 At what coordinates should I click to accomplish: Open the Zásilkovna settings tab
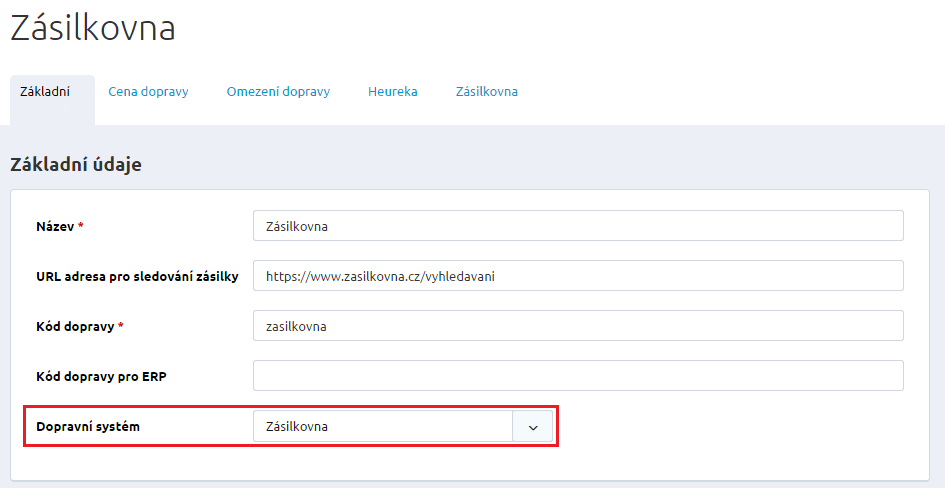(486, 92)
